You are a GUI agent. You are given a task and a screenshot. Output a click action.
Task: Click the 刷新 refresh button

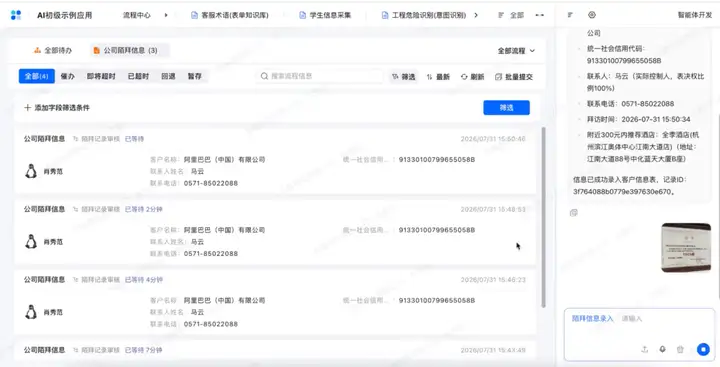coord(472,77)
